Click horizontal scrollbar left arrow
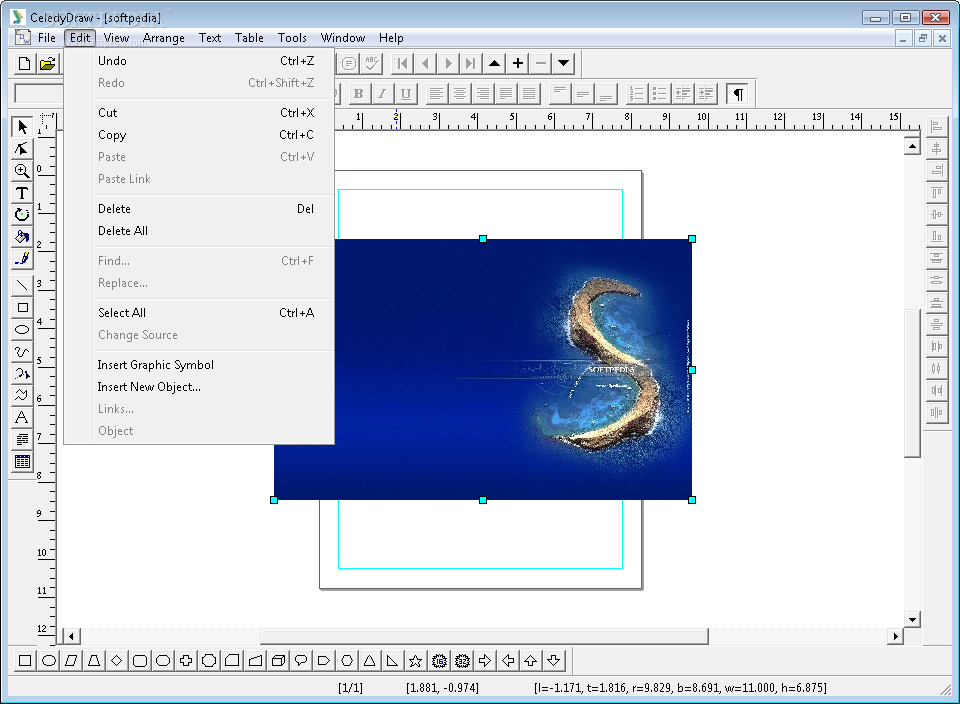 (72, 637)
